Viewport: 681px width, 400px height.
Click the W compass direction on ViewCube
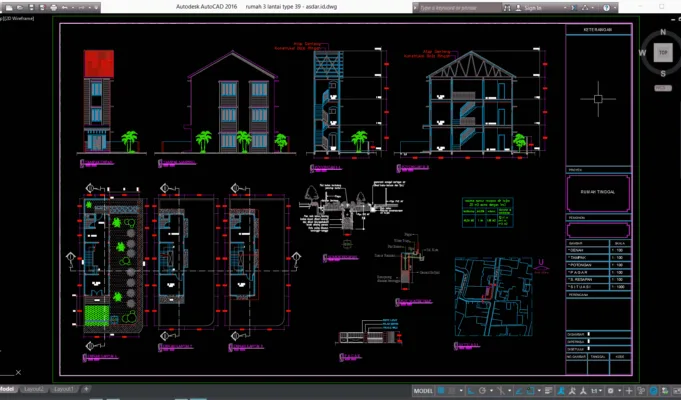coord(642,53)
